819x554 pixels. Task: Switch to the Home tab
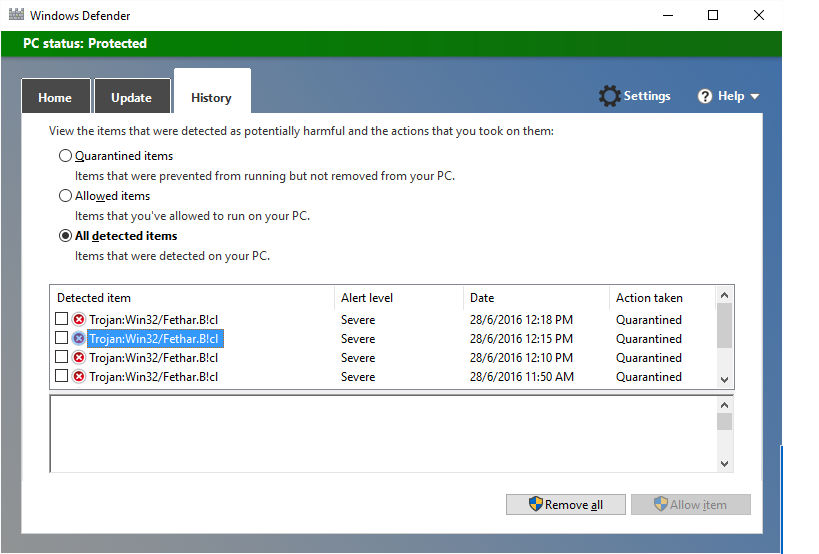click(x=55, y=96)
